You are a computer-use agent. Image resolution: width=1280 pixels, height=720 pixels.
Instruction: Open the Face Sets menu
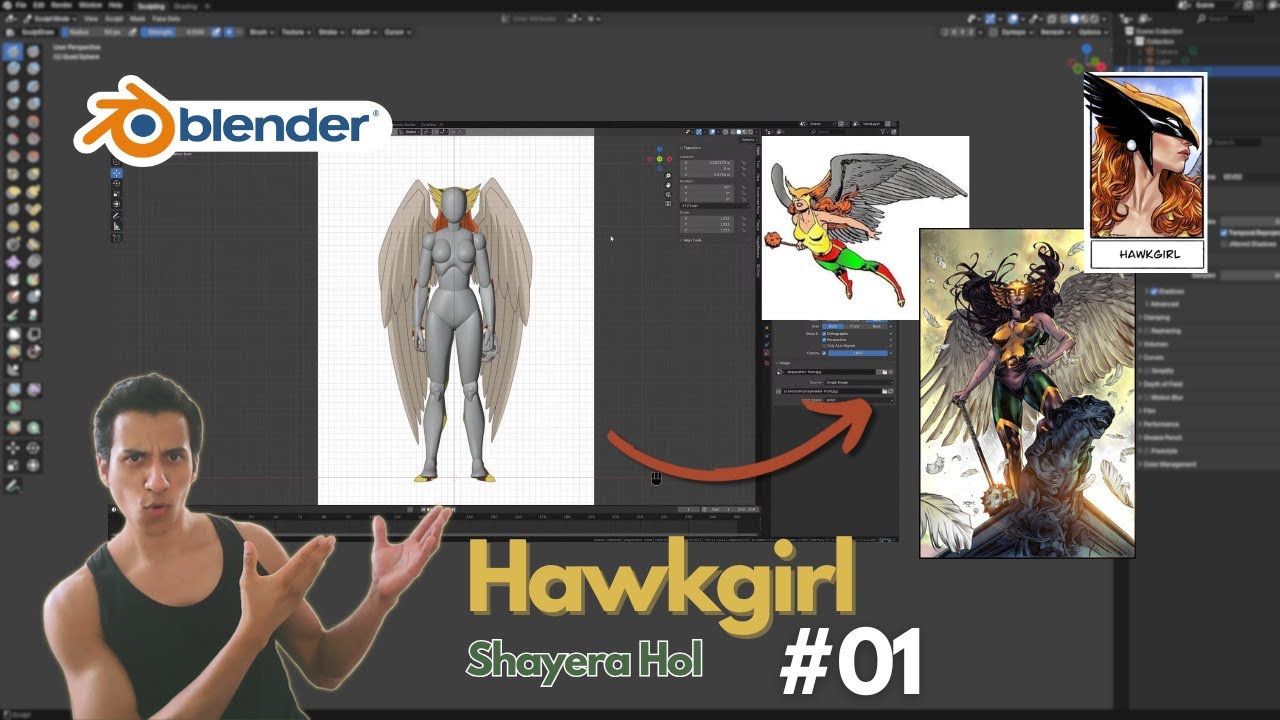[x=166, y=19]
